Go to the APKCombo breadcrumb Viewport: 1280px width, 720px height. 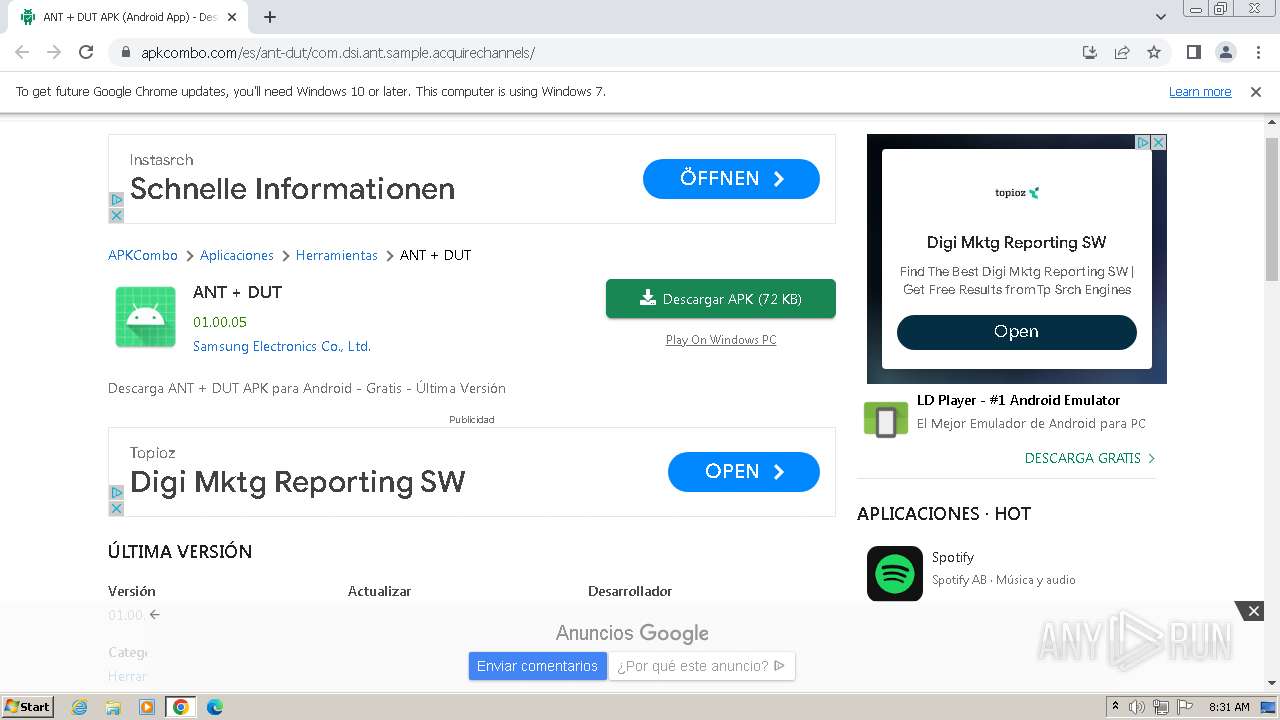click(143, 255)
